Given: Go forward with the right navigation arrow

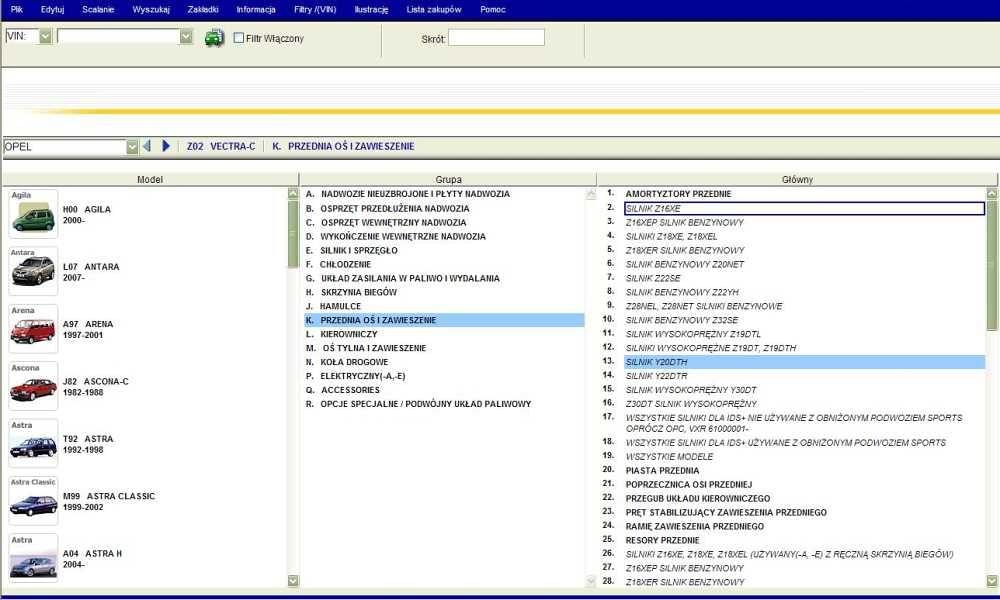Looking at the screenshot, I should 166,146.
